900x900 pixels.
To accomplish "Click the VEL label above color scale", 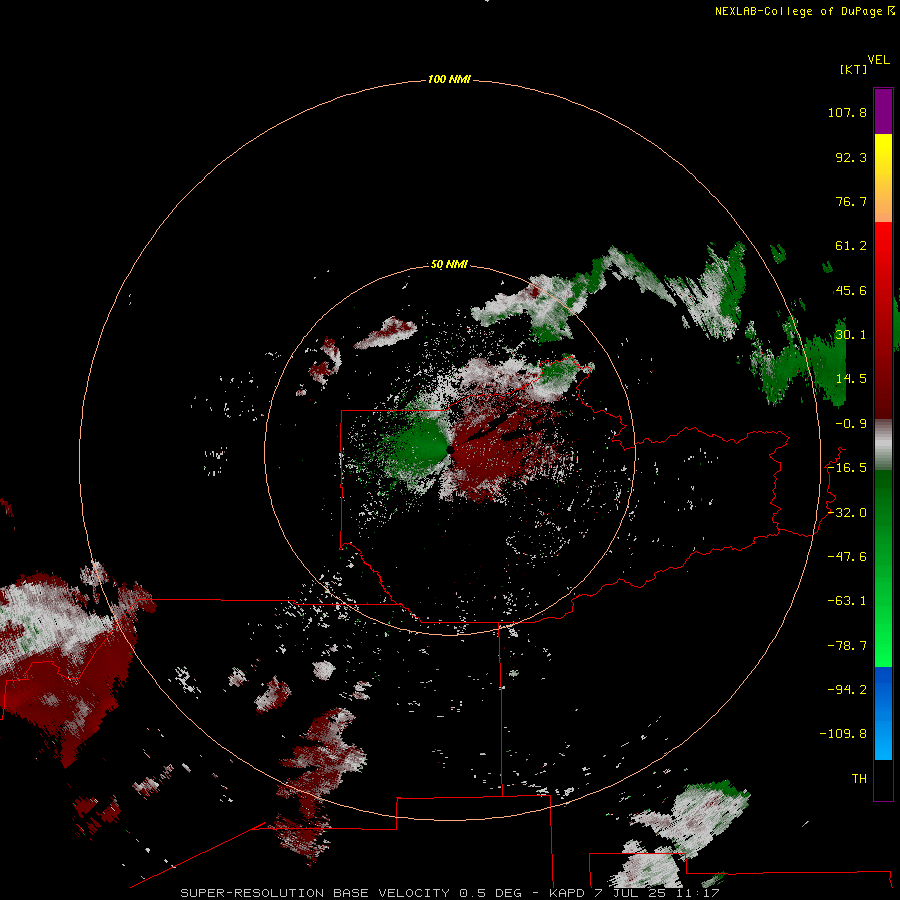I will [x=878, y=60].
